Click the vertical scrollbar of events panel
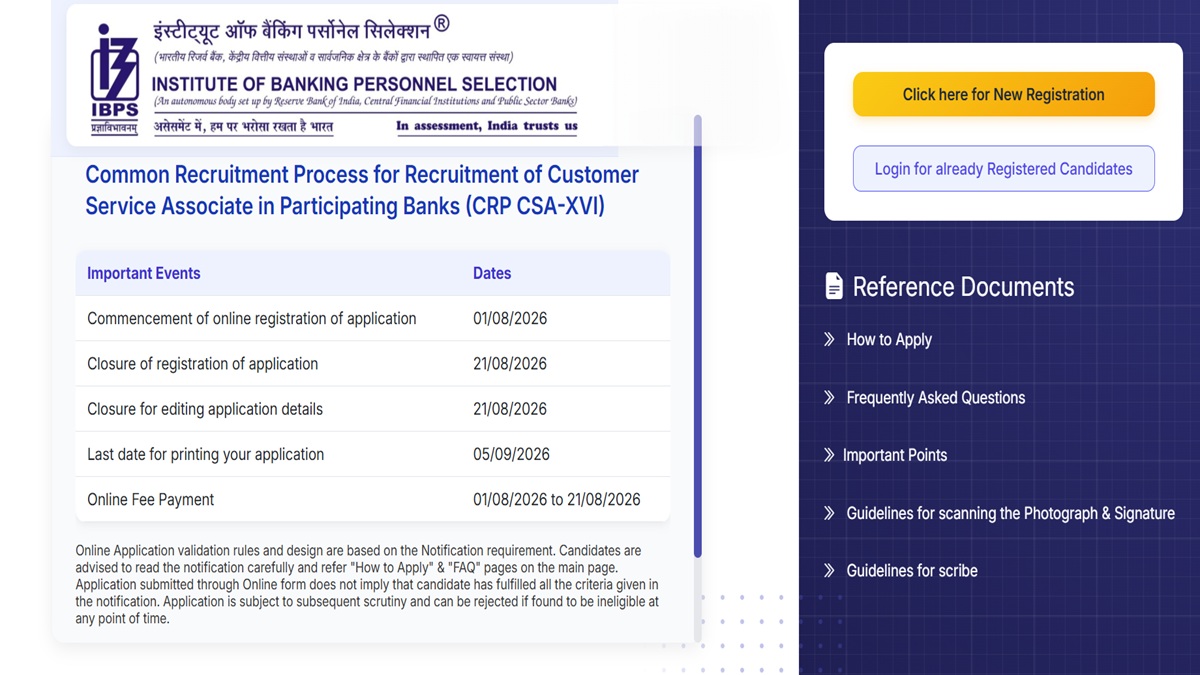 (x=698, y=336)
